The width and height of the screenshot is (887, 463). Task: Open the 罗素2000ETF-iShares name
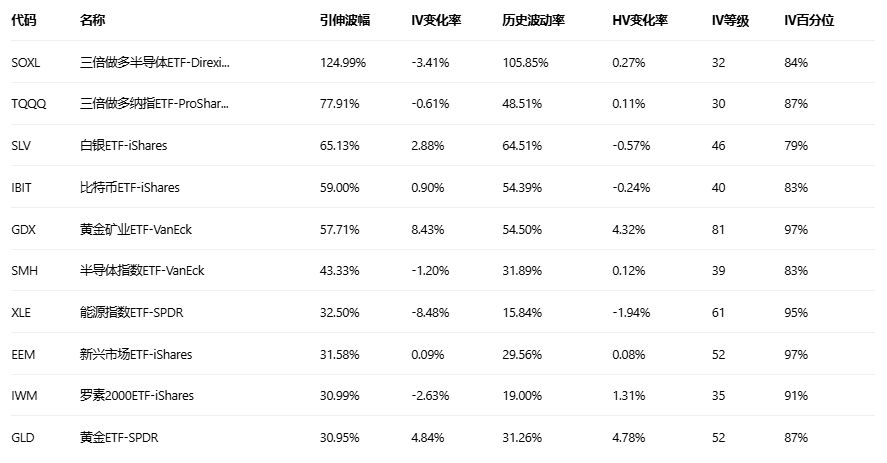(136, 395)
